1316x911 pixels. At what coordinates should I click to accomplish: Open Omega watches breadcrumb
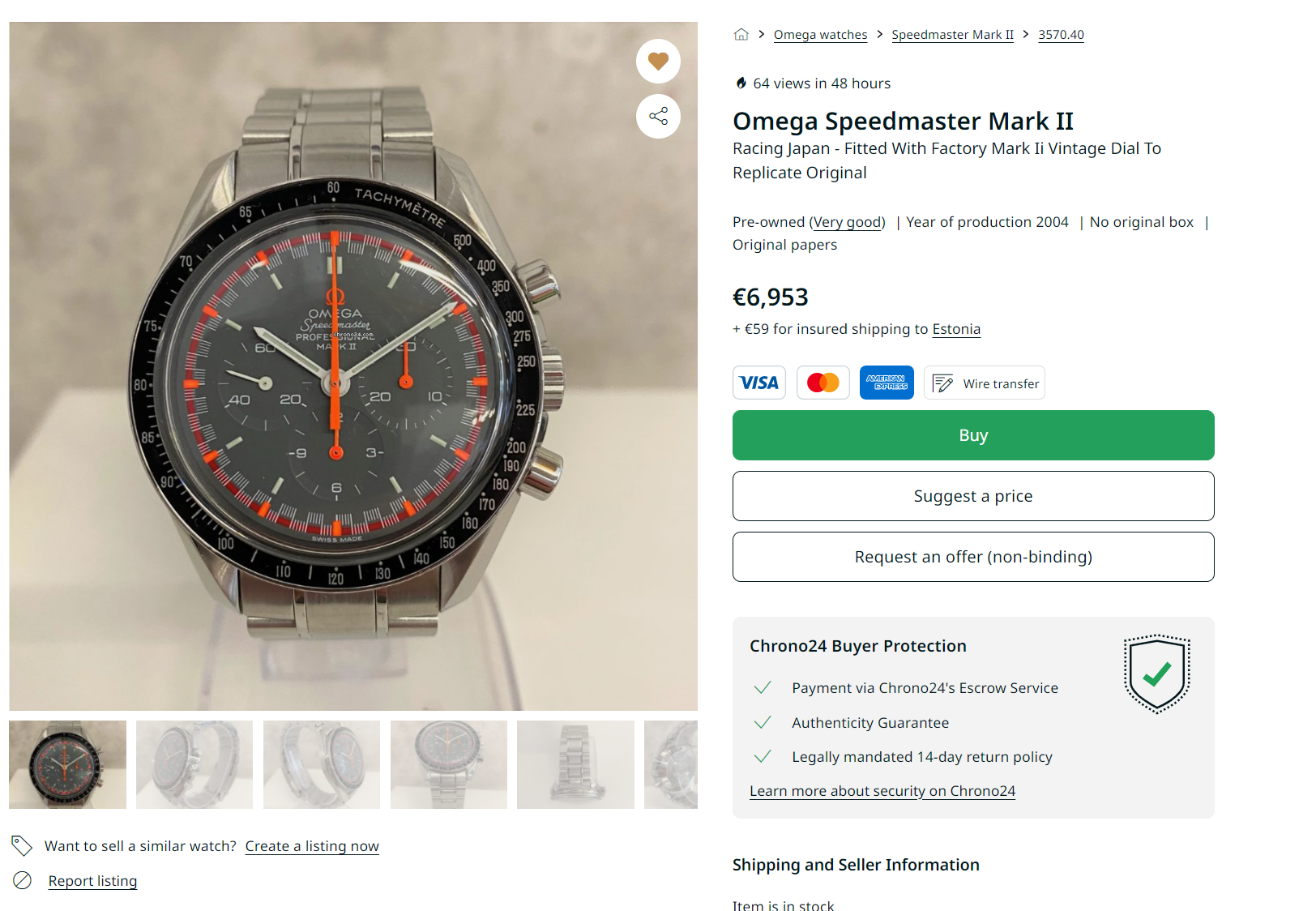(x=820, y=35)
